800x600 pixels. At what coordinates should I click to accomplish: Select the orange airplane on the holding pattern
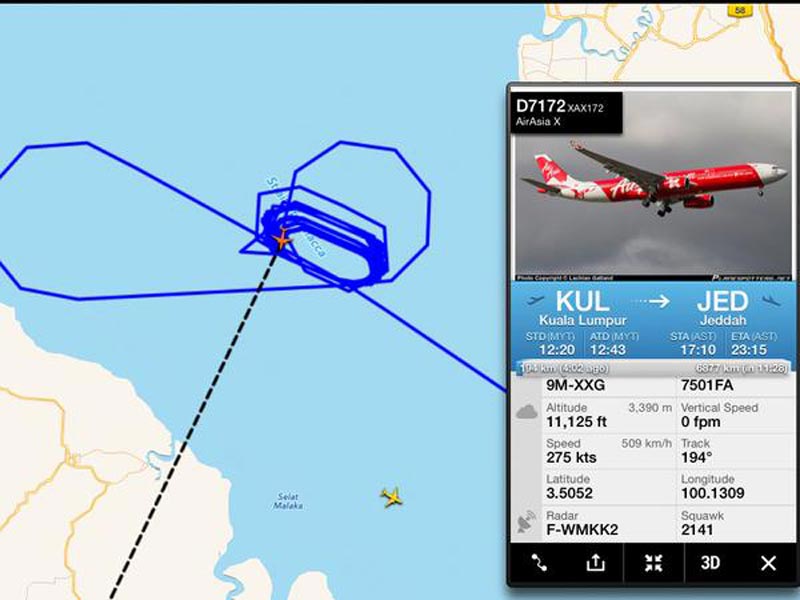(x=282, y=239)
